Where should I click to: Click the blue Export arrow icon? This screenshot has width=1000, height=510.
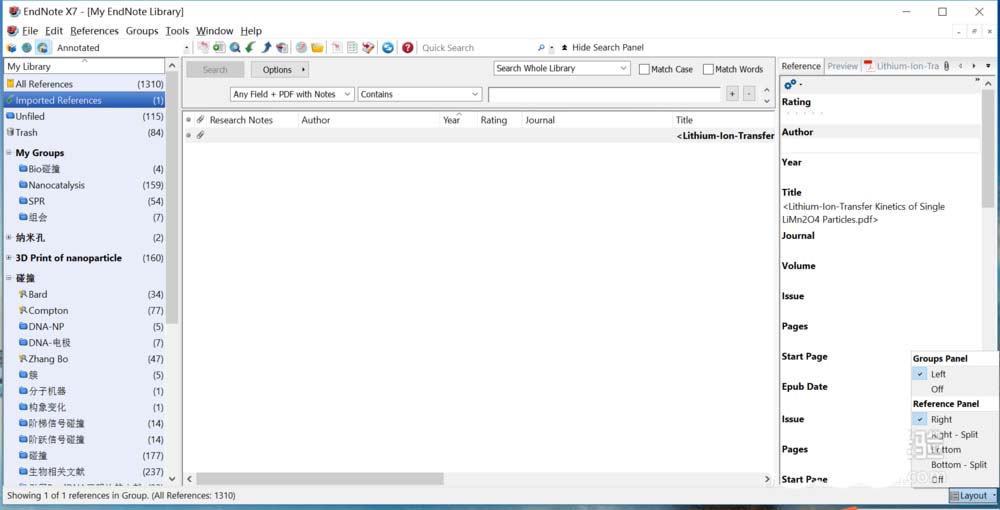[267, 47]
